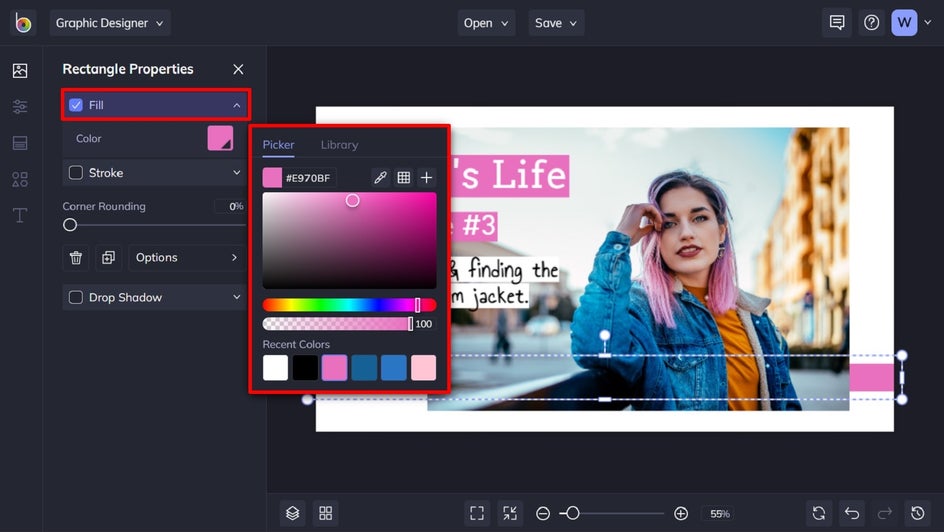The height and width of the screenshot is (532, 944).
Task: Click the saturation gradient picker area
Action: [x=349, y=241]
